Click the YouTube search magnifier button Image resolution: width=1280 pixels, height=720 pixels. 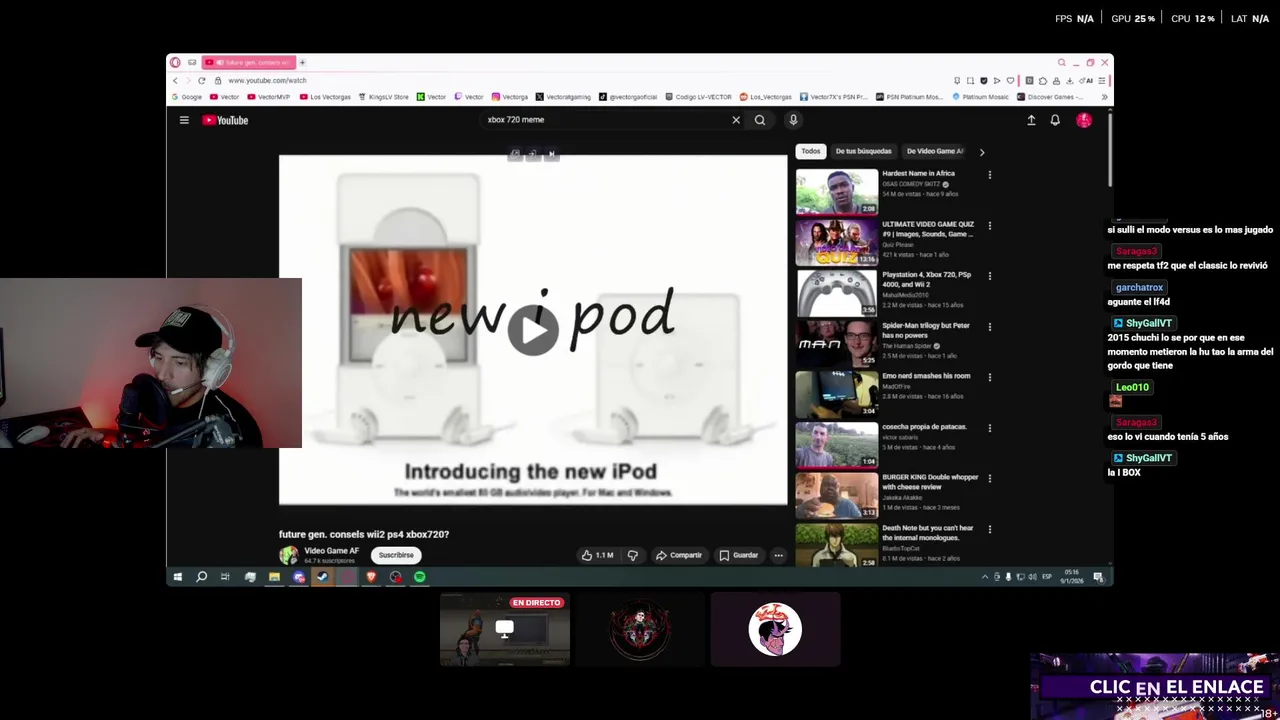click(x=760, y=120)
